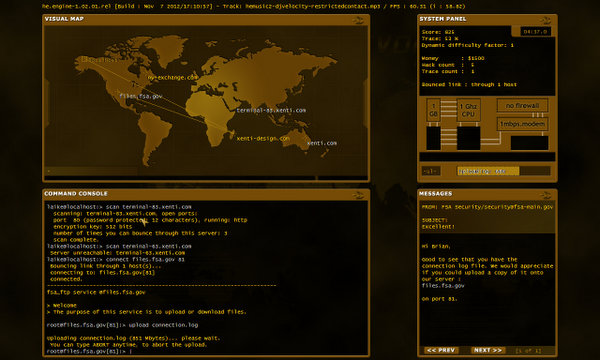600x360 pixels.
Task: Select ny-exchange.com host on the map
Action: point(173,77)
